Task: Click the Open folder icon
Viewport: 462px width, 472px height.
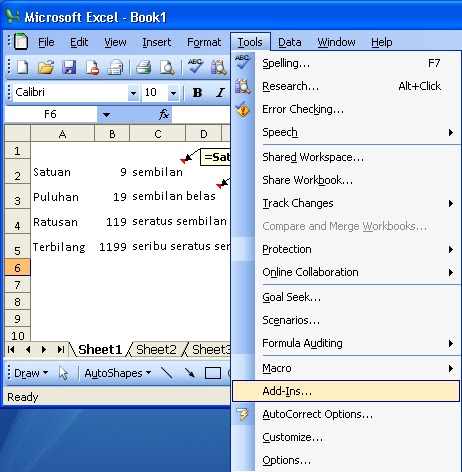Action: point(46,67)
